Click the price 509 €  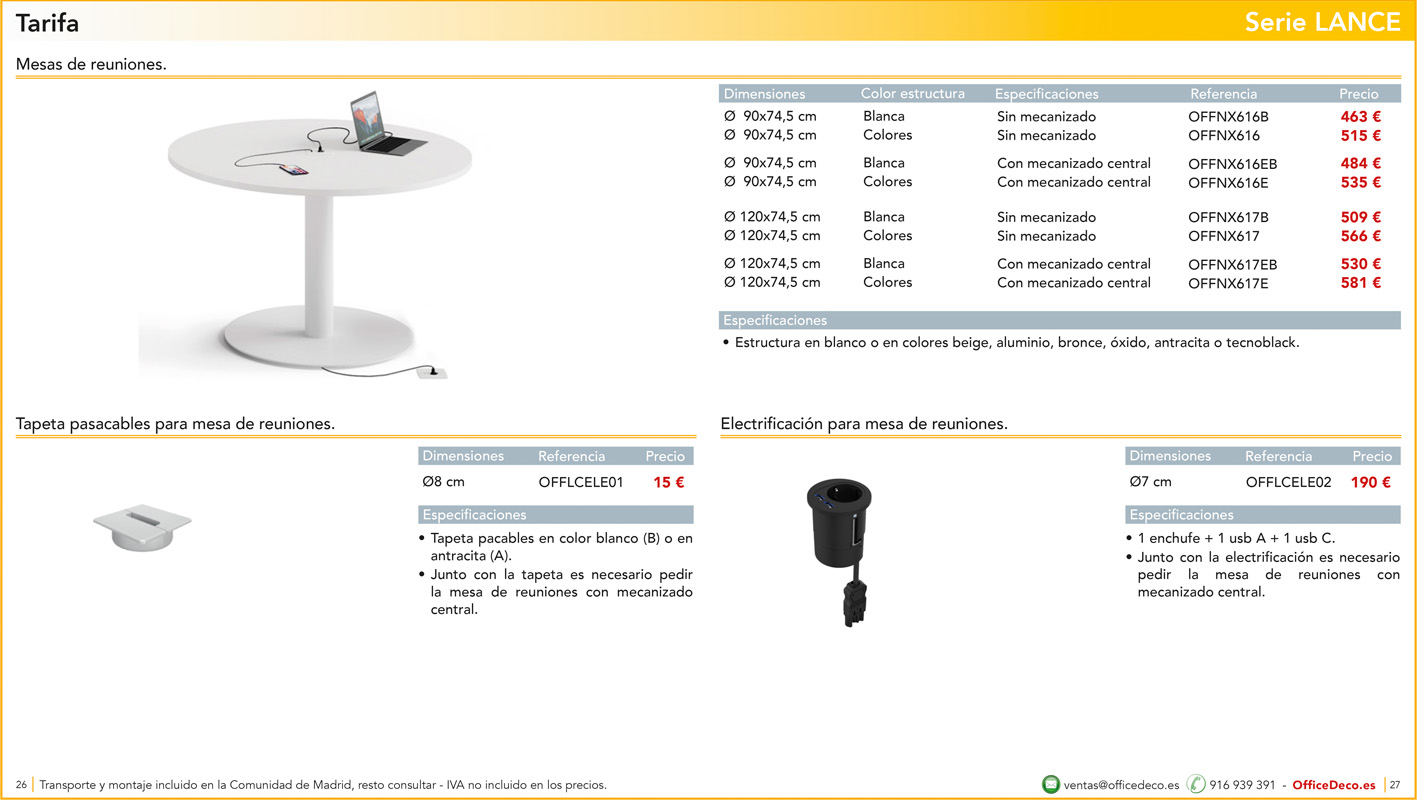pyautogui.click(x=1361, y=218)
